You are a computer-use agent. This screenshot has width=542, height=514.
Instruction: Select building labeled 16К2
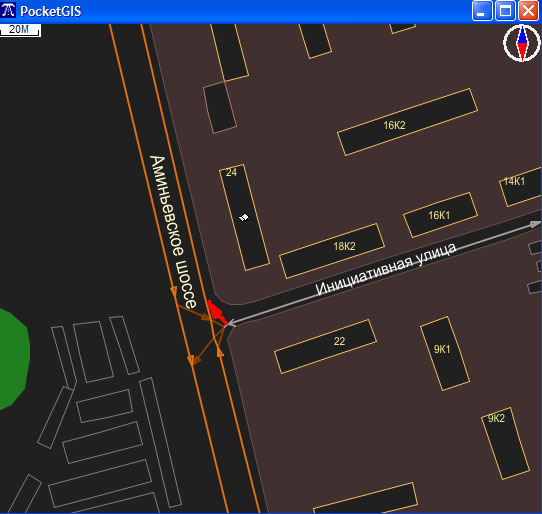click(408, 122)
